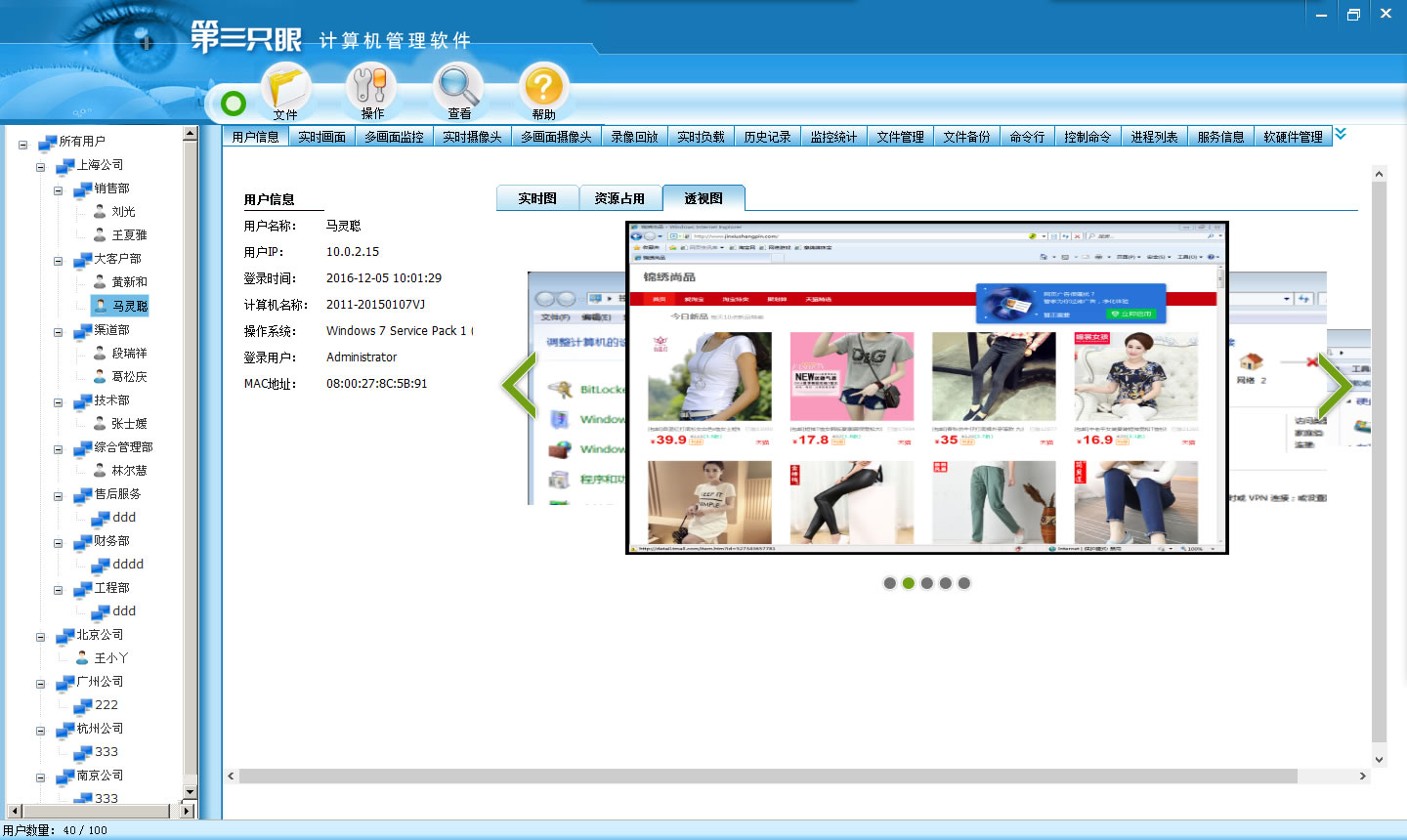Screen dimensions: 1407x840
Task: Open the 实时摄像头 tab
Action: (x=472, y=137)
